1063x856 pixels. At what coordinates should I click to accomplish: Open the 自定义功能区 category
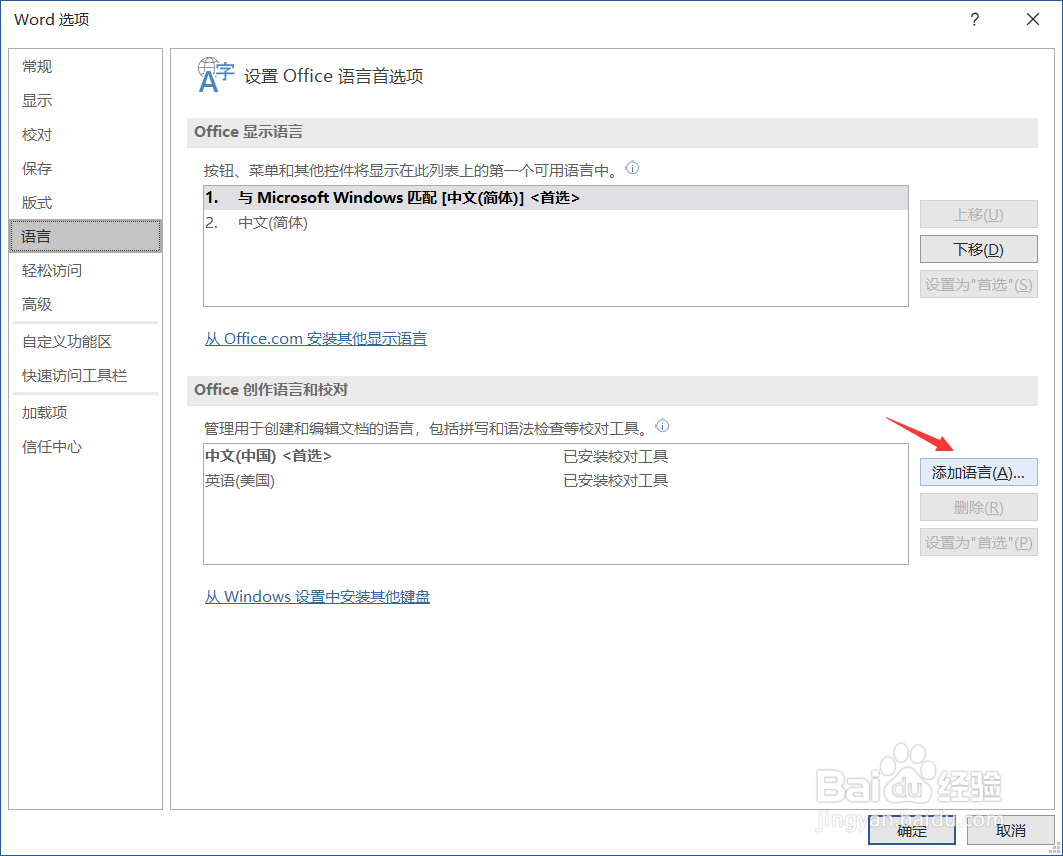click(85, 342)
